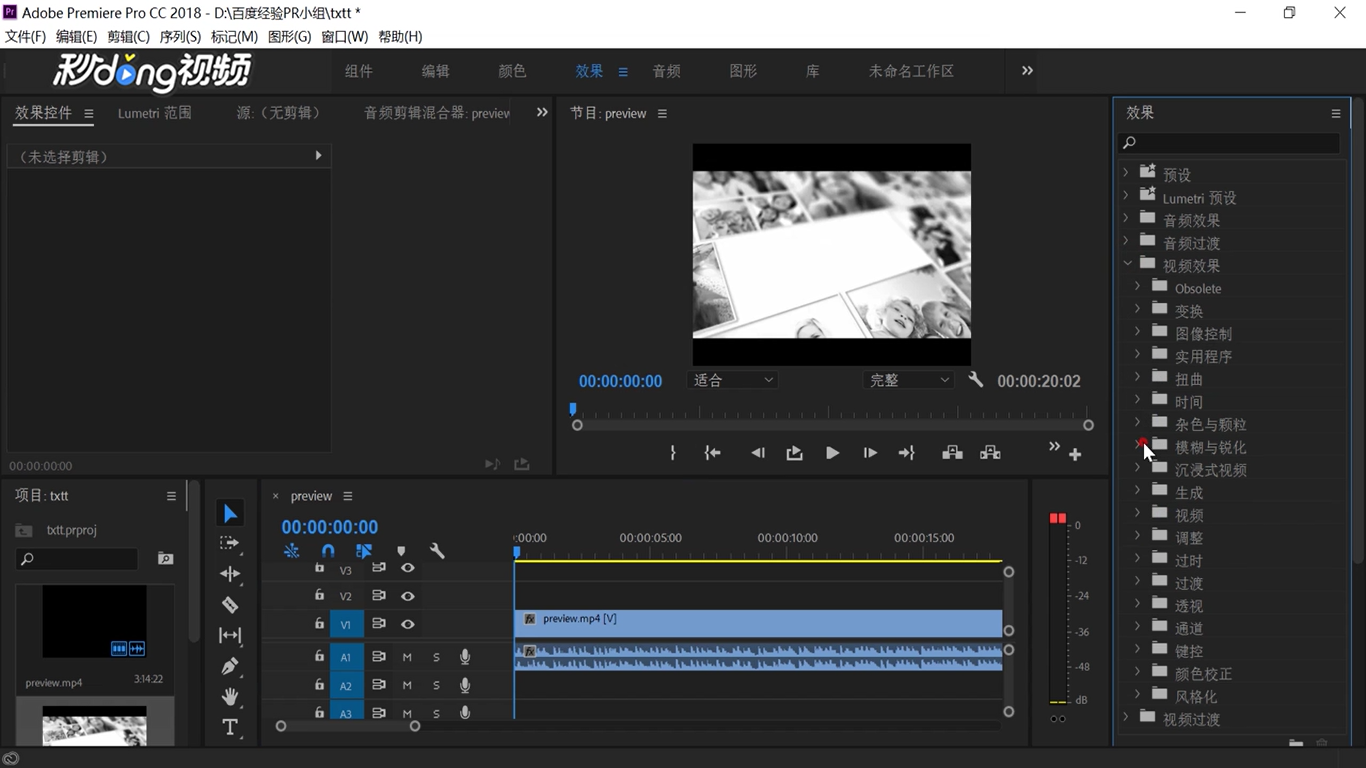Enable voice-over record on A1

(x=465, y=657)
